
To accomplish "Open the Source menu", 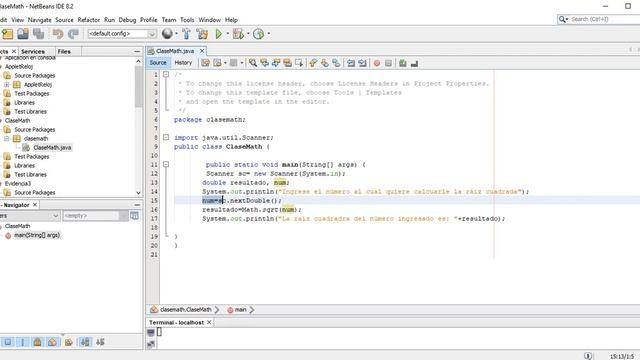I will point(64,20).
